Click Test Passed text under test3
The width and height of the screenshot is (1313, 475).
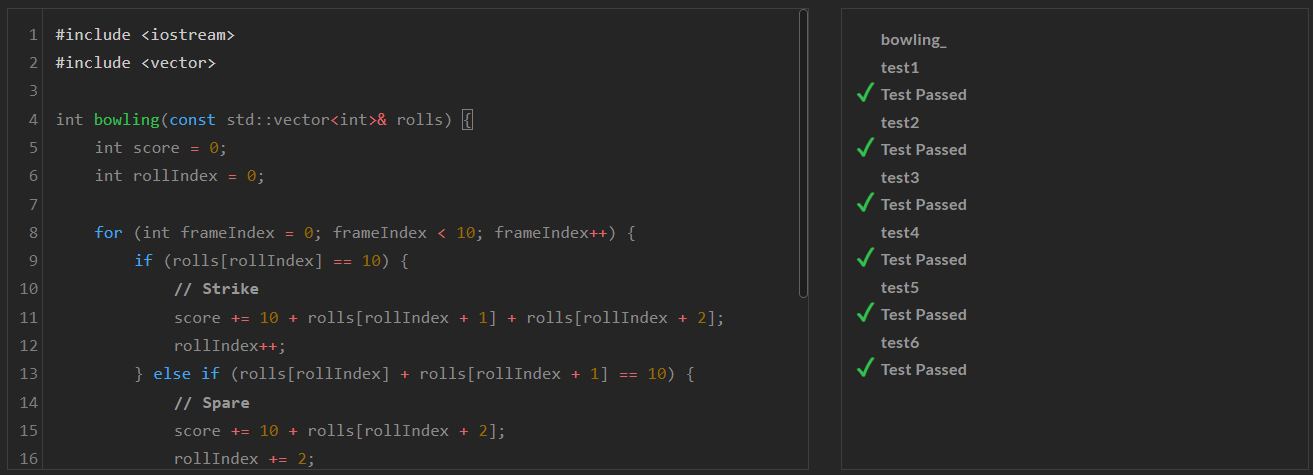coord(923,205)
